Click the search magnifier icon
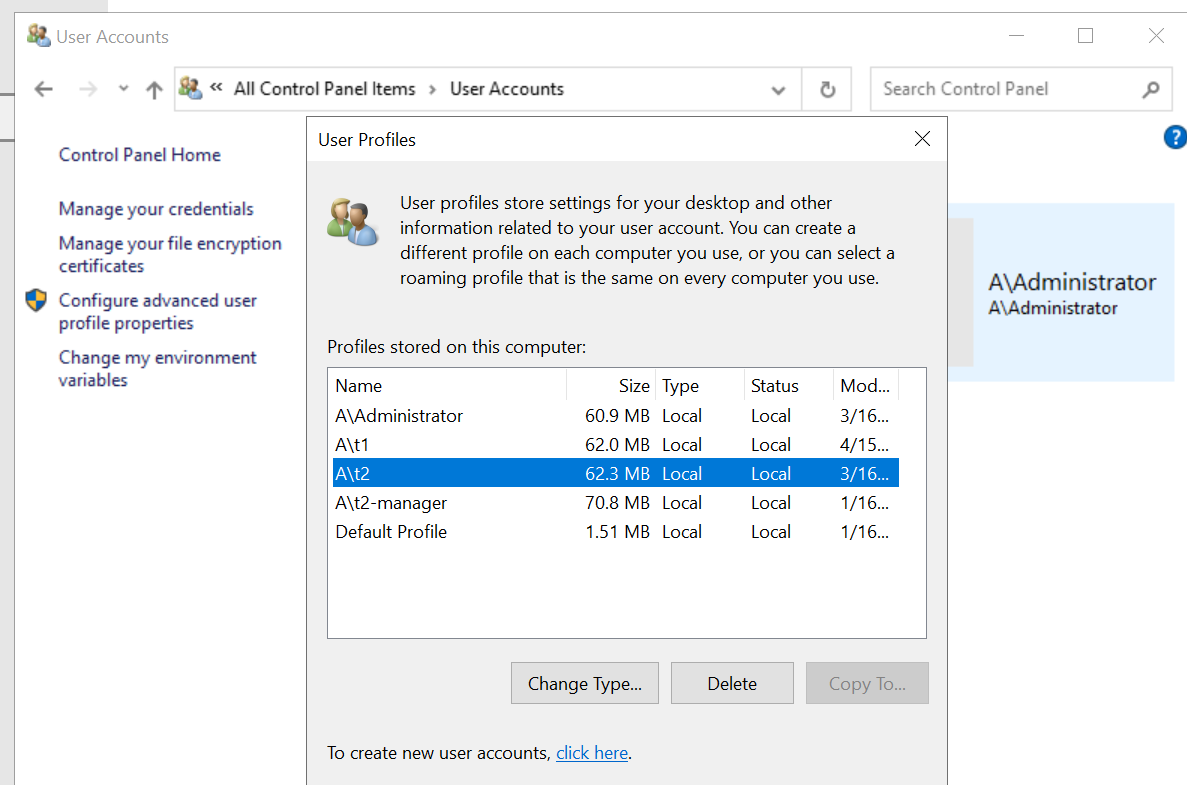1187x785 pixels. coord(1148,89)
